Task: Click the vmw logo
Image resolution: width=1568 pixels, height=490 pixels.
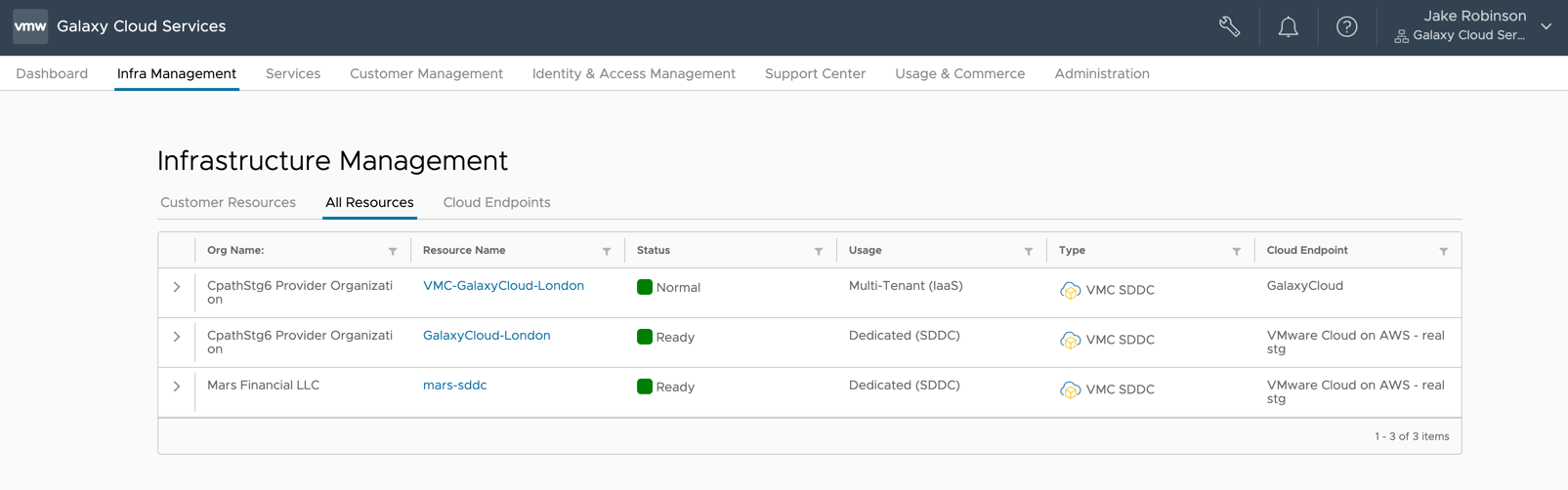Action: tap(30, 26)
